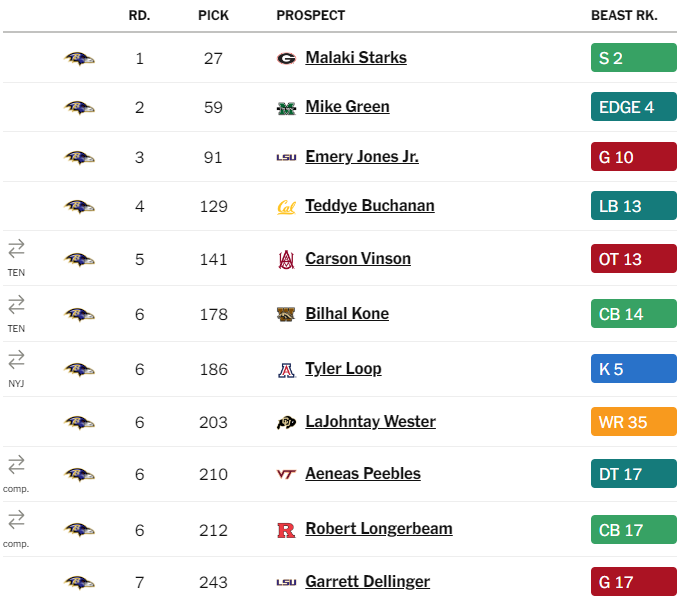The height and width of the screenshot is (602, 683).
Task: Click the Ravens logo in the pick 27 row
Action: point(79,58)
